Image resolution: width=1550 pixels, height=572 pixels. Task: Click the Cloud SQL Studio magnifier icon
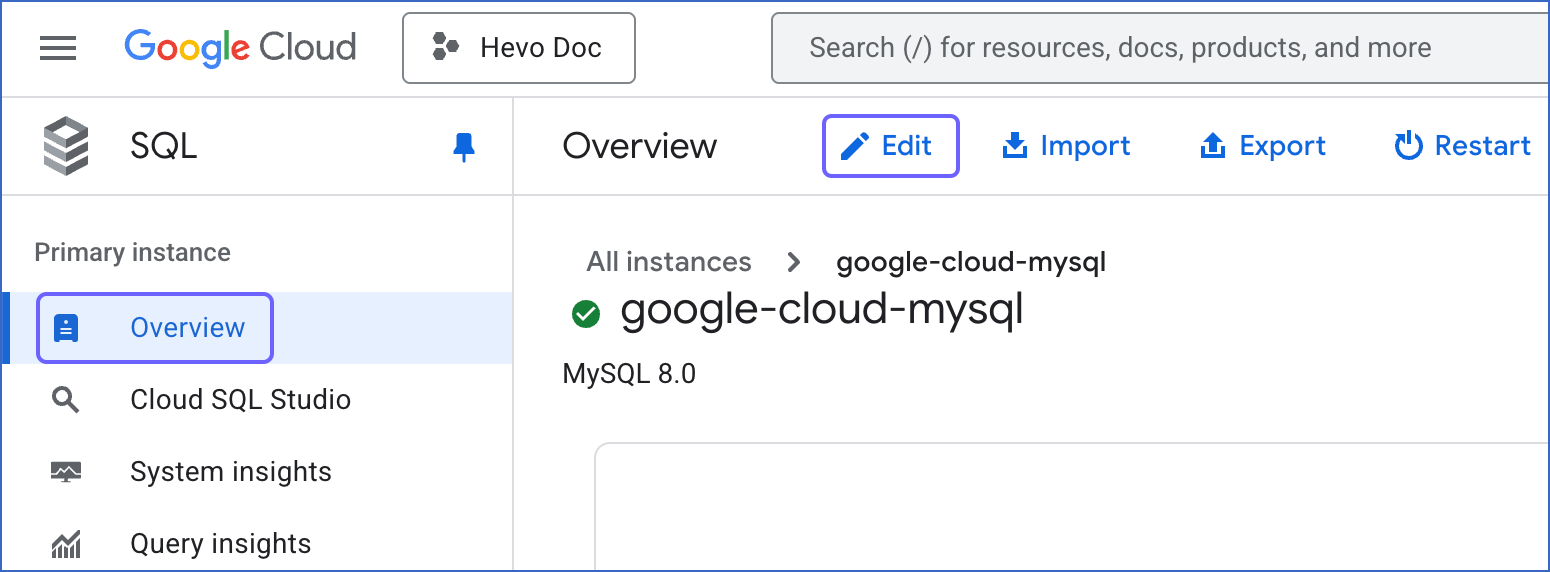click(66, 400)
